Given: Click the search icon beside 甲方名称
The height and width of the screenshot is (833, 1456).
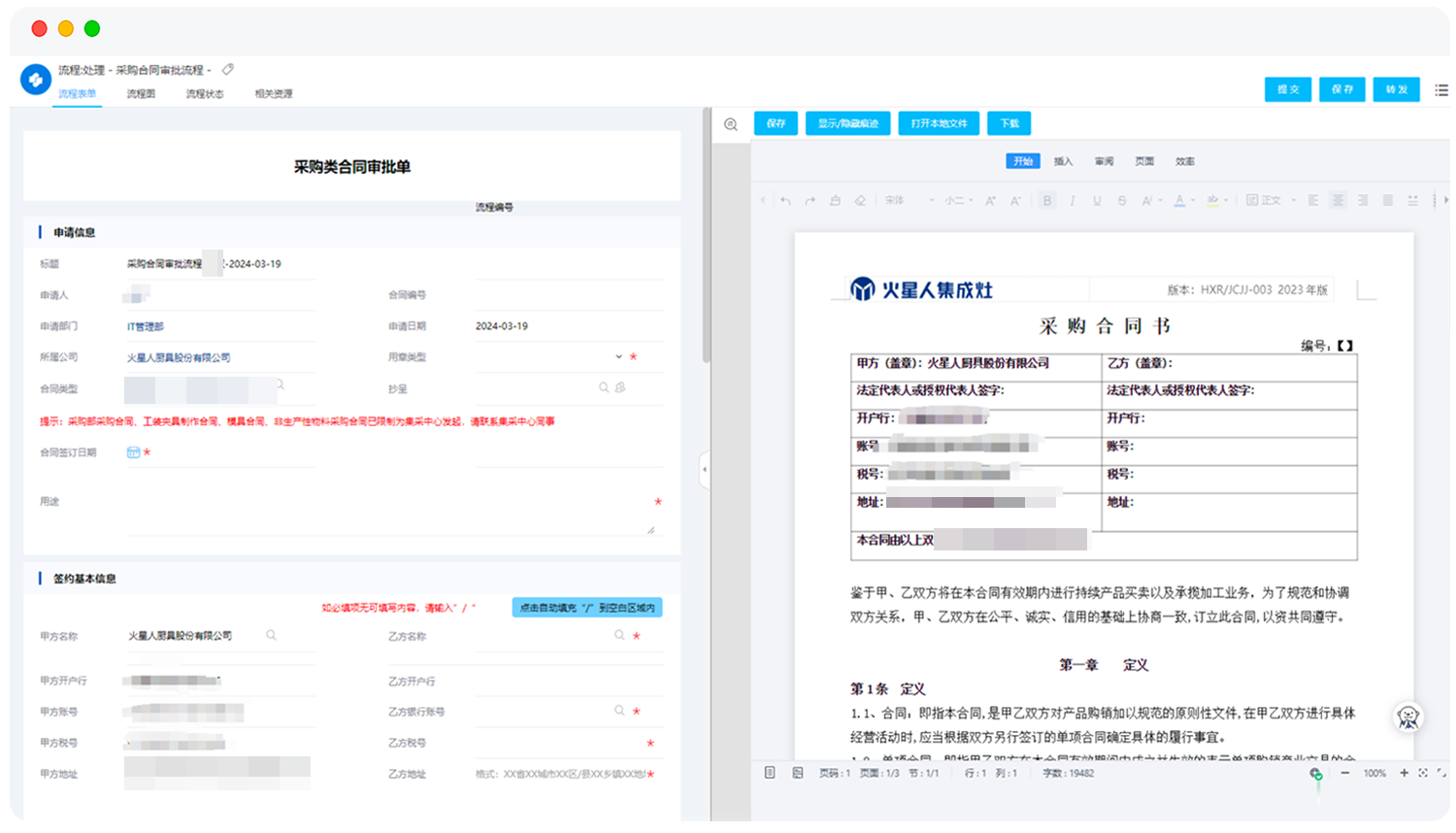Looking at the screenshot, I should point(272,635).
